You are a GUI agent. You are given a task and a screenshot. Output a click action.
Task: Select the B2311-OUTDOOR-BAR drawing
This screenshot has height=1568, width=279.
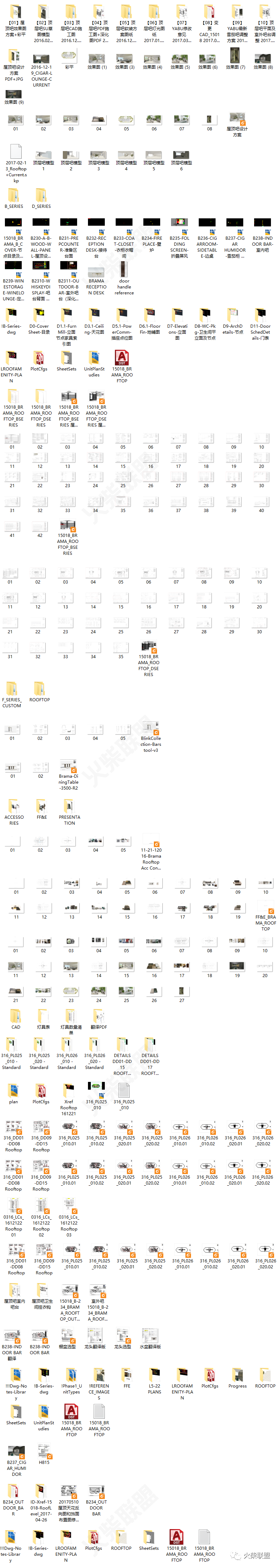[69, 281]
